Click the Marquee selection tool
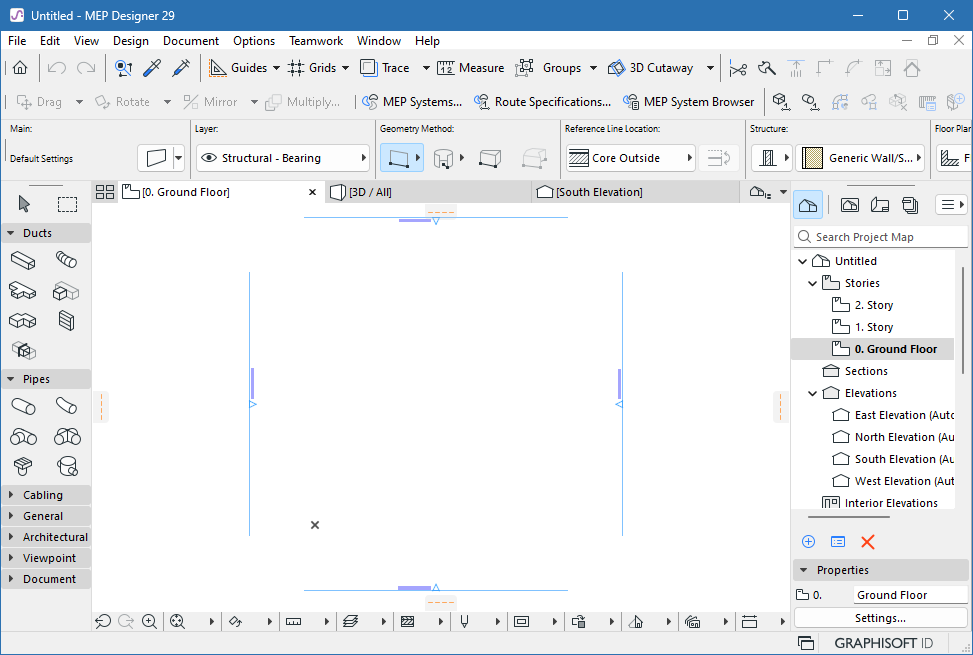The image size is (973, 655). click(x=67, y=203)
